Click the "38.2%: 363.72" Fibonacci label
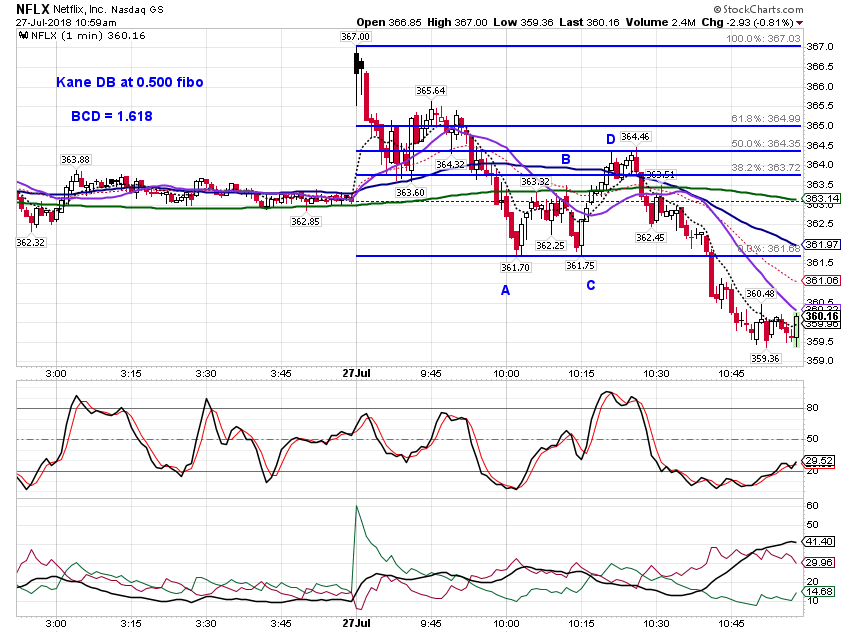Viewport: 850px width, 633px height. 765,168
